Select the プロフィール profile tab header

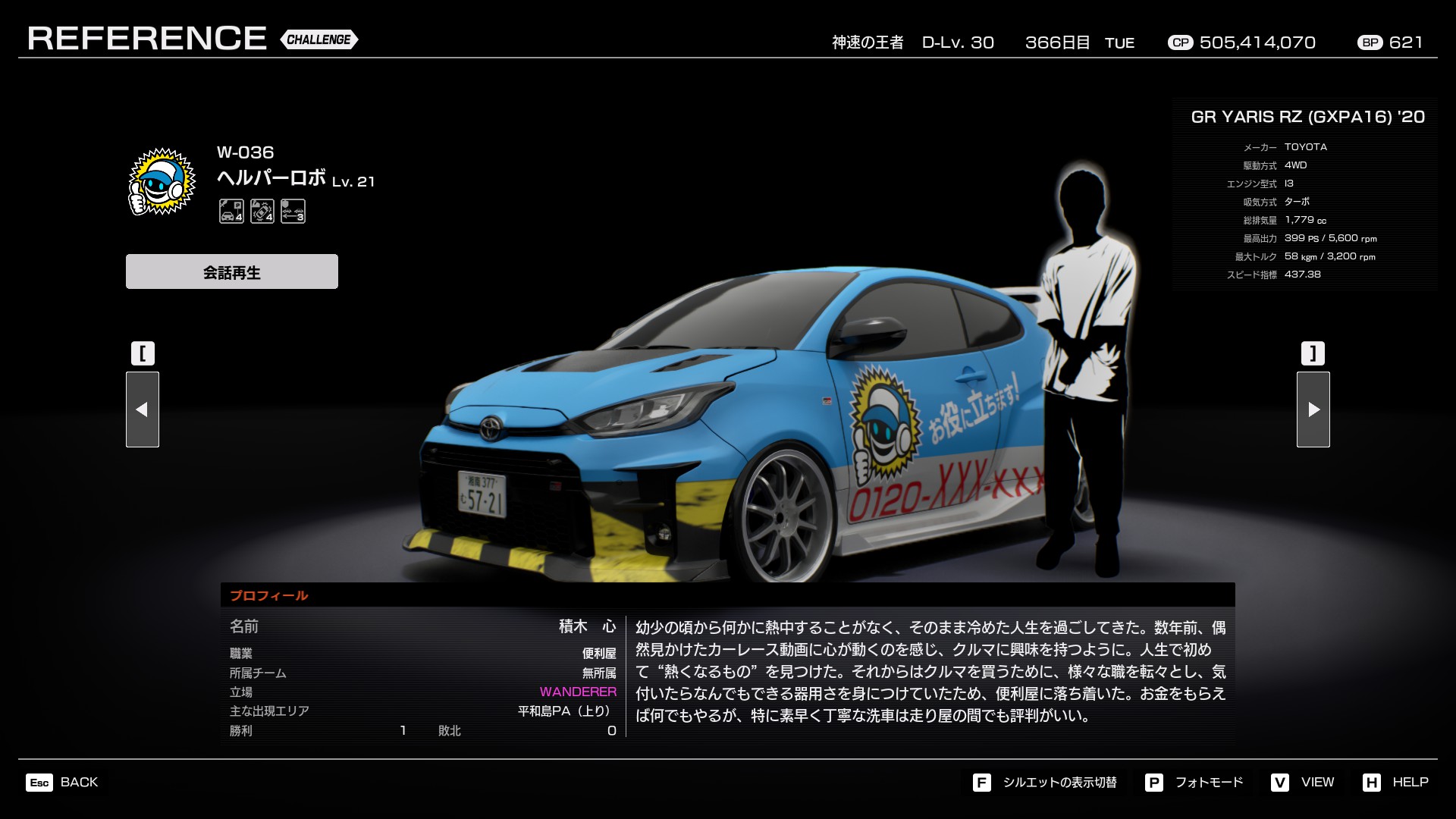(269, 595)
